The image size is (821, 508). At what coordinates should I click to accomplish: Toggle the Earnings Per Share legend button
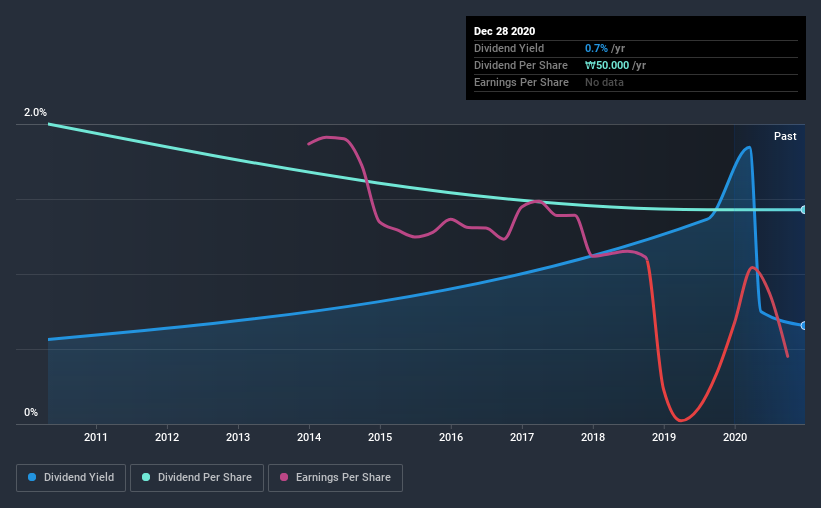(x=335, y=478)
